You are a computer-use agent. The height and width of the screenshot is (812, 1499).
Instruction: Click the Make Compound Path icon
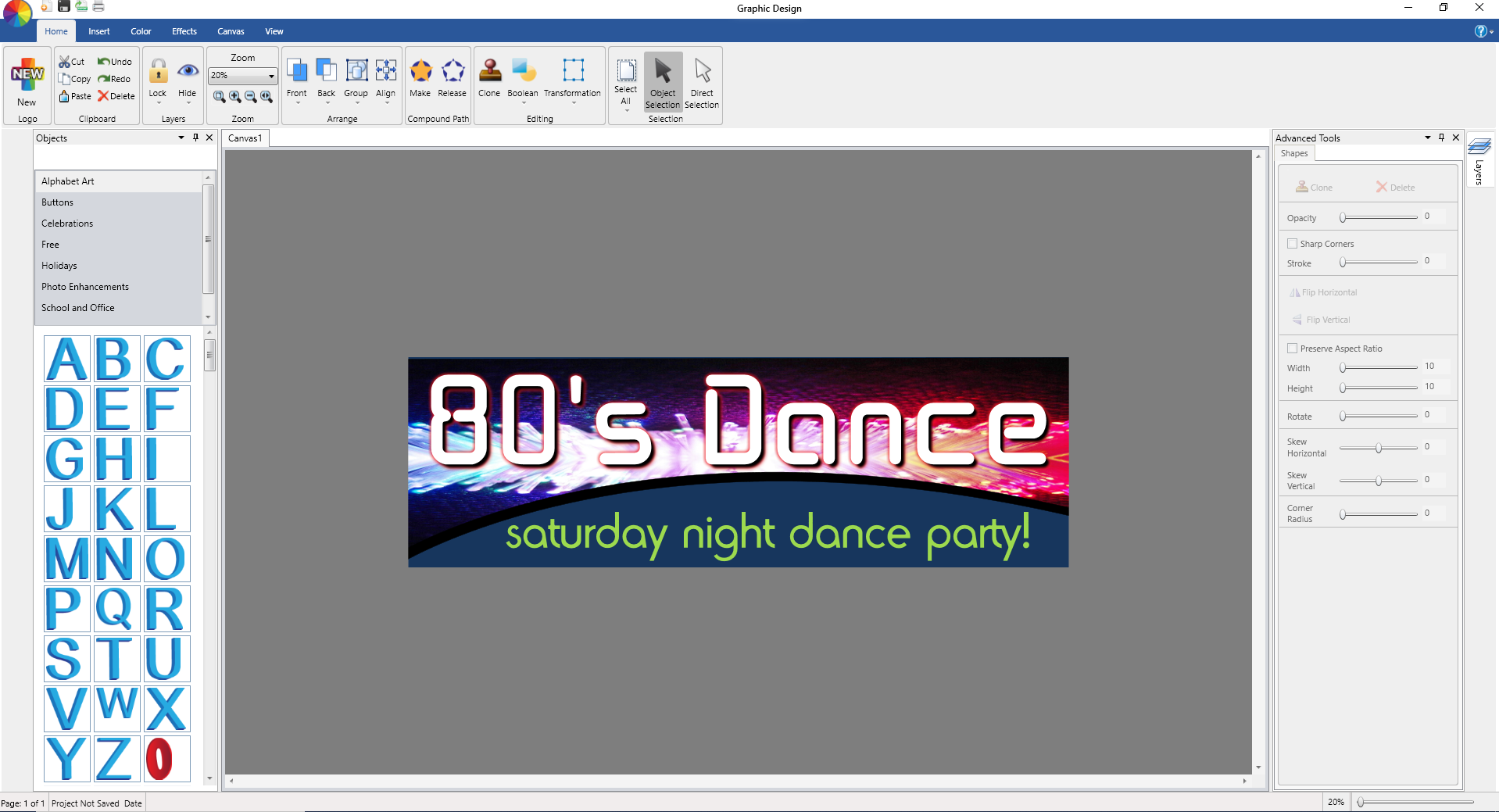pos(420,72)
